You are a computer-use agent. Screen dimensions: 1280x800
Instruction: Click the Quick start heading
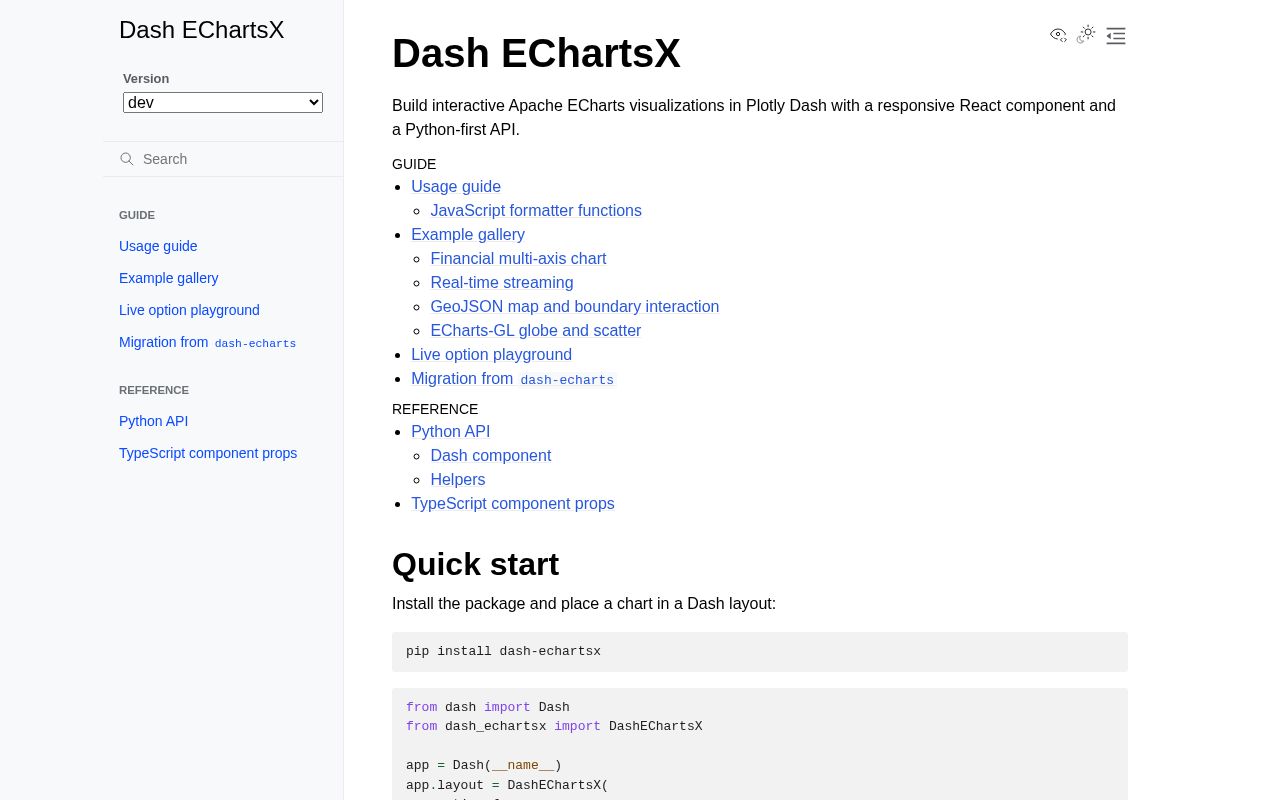[x=475, y=565]
